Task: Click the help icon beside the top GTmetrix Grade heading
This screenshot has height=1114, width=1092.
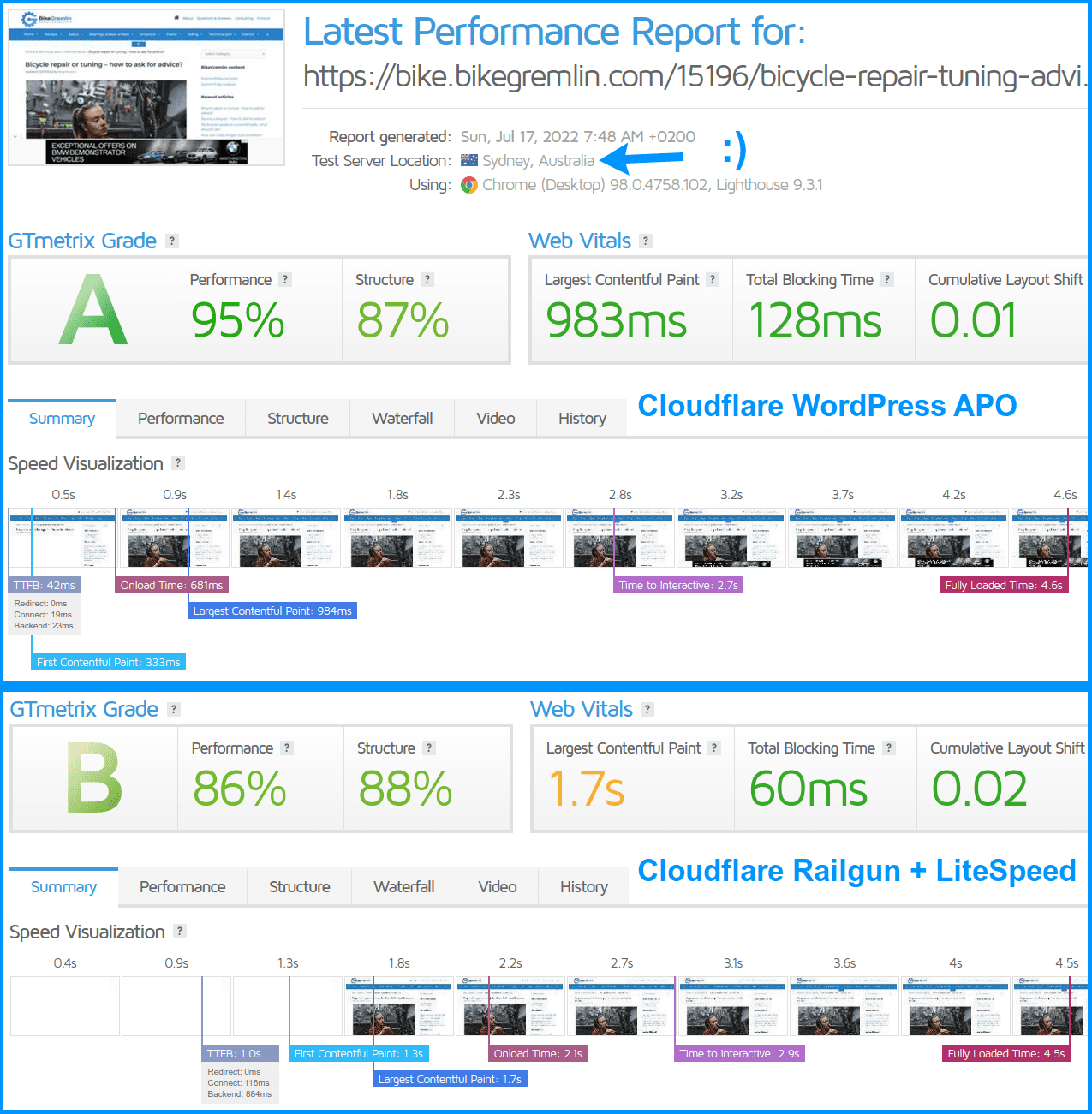Action: 172,241
